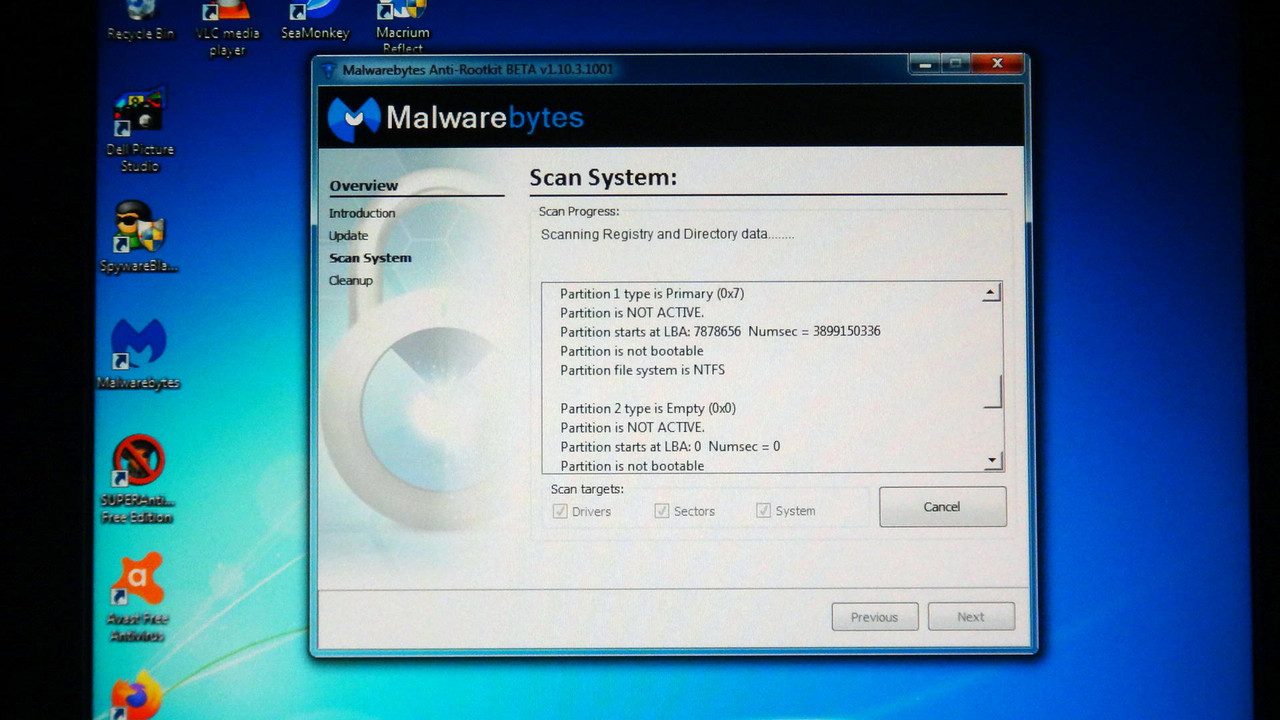Click the Next button
Screen dimensions: 1280x720
(970, 617)
